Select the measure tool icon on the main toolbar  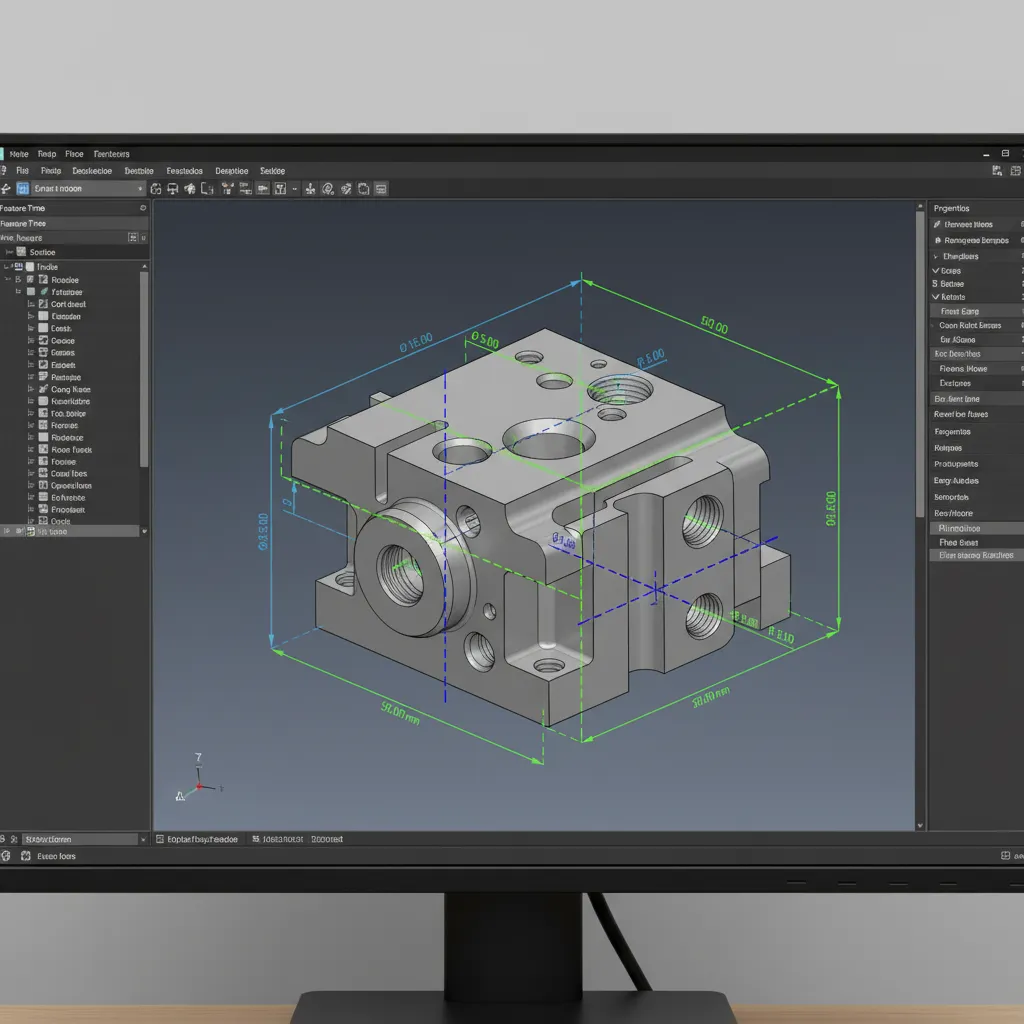pos(327,189)
